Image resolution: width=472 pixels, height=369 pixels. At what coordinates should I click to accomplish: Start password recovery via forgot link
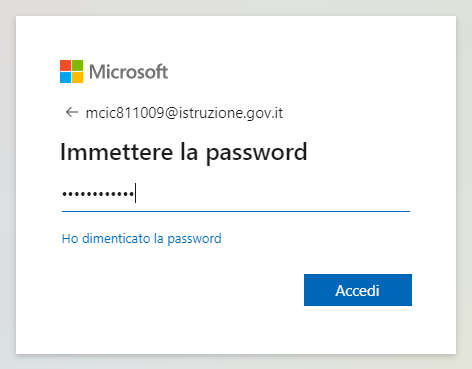(x=142, y=239)
